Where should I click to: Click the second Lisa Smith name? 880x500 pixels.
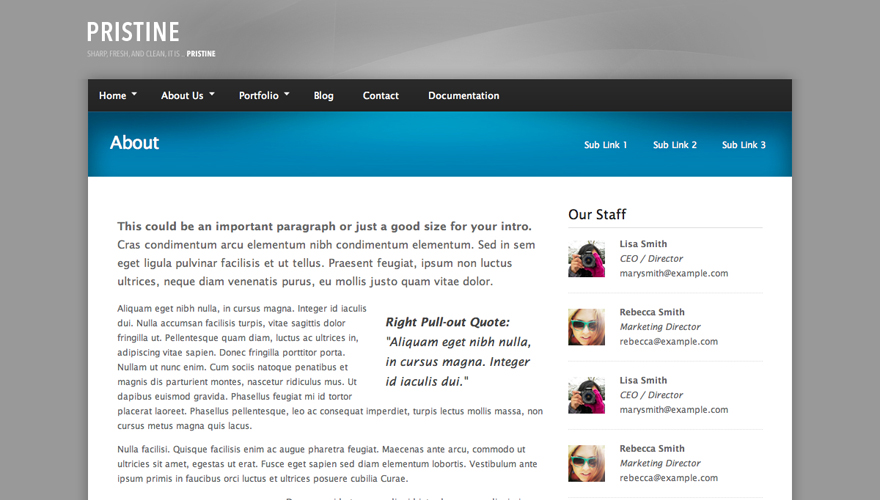coord(643,380)
